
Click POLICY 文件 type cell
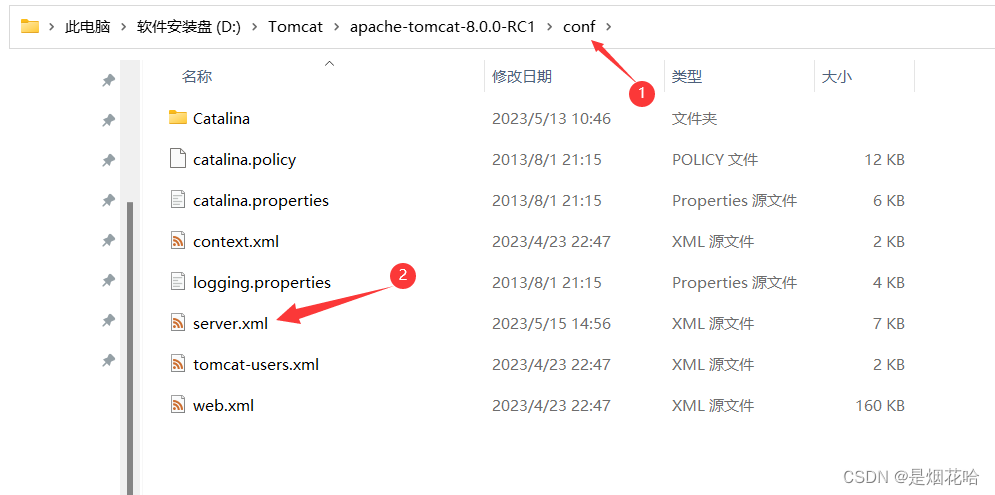click(x=715, y=159)
